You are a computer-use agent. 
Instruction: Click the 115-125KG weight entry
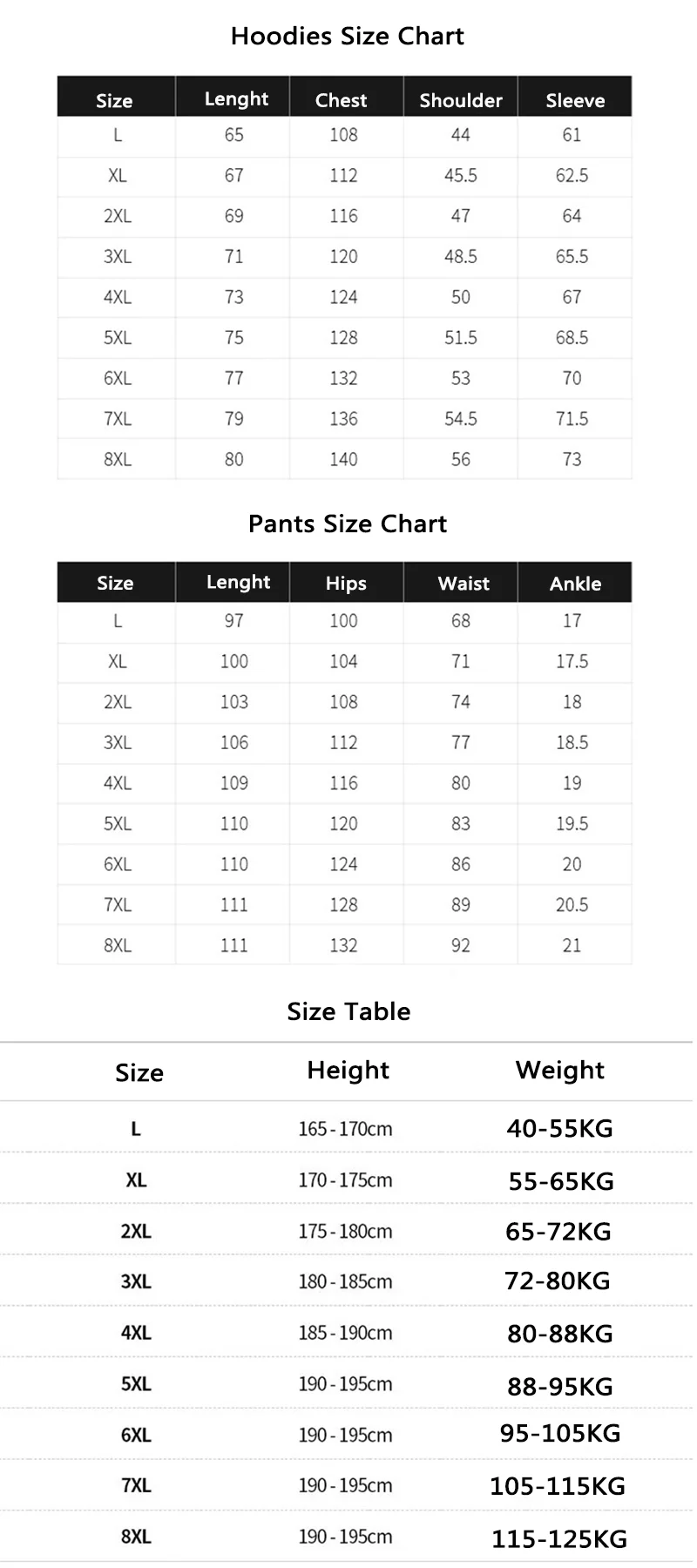tap(559, 1539)
